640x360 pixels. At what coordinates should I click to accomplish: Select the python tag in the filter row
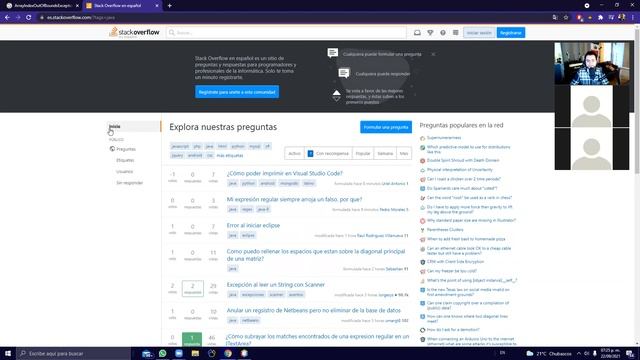coord(238,146)
